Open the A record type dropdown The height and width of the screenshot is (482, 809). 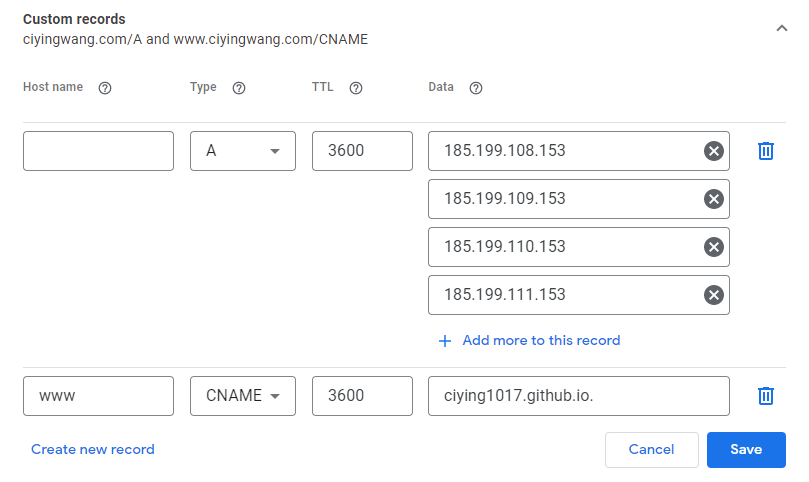pyautogui.click(x=243, y=151)
